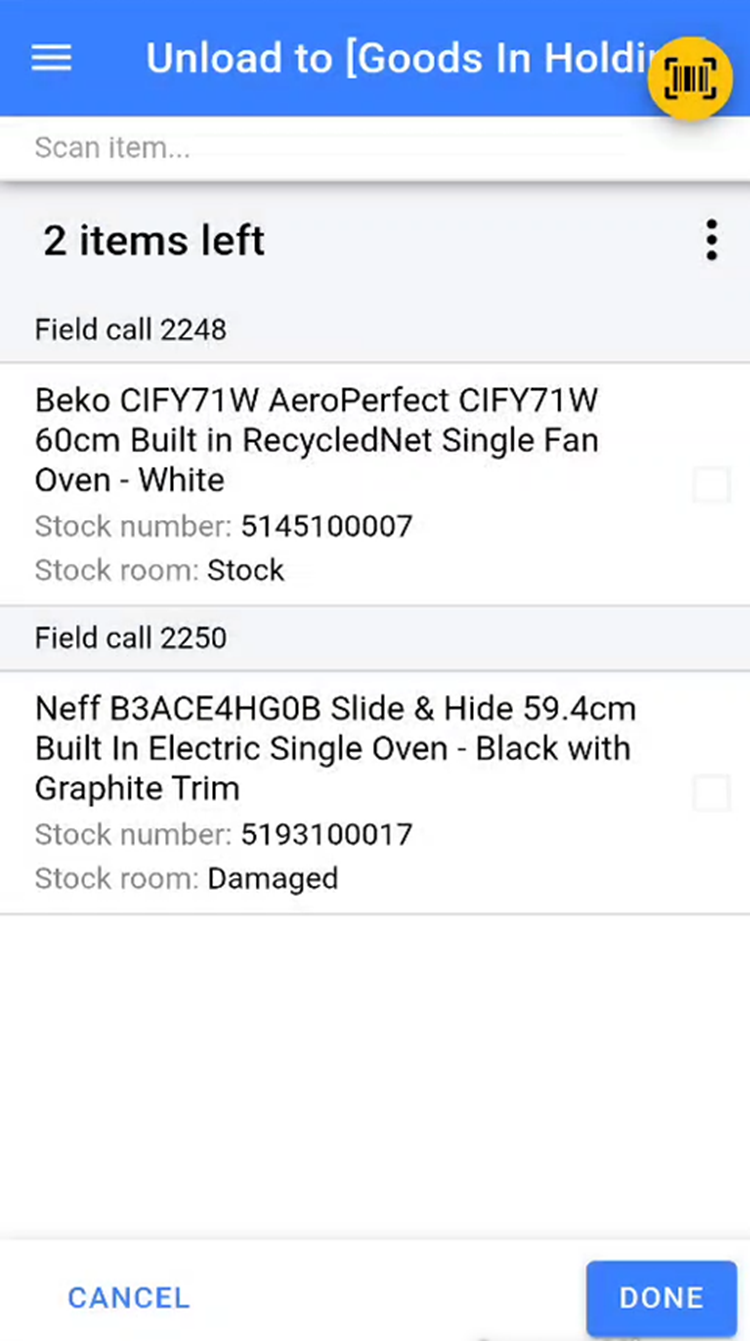The image size is (750, 1341).
Task: Tick the checkbox for the Beko oven
Action: 711,485
